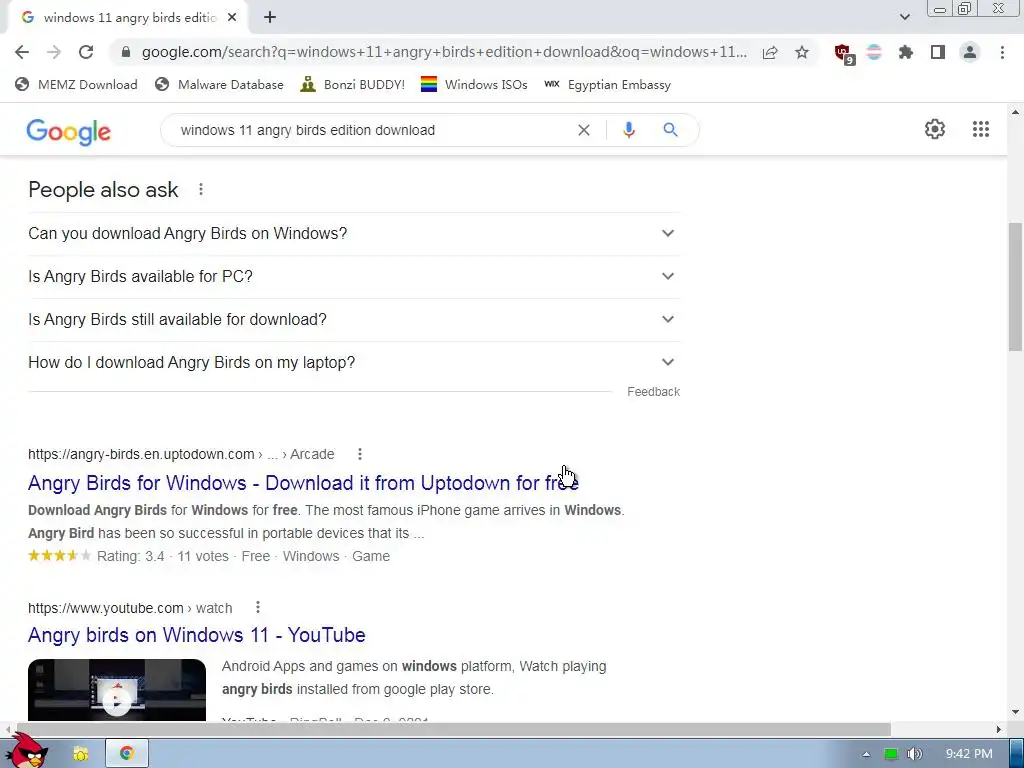Open People also ask options menu
1024x768 pixels.
pos(200,189)
